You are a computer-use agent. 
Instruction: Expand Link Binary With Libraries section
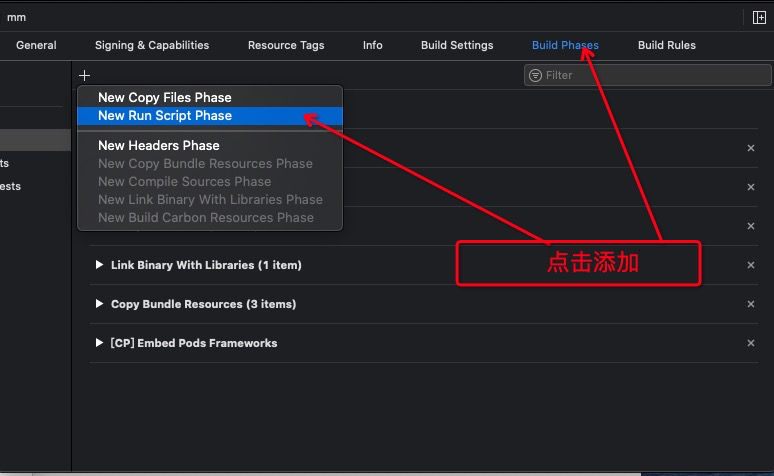[99, 265]
